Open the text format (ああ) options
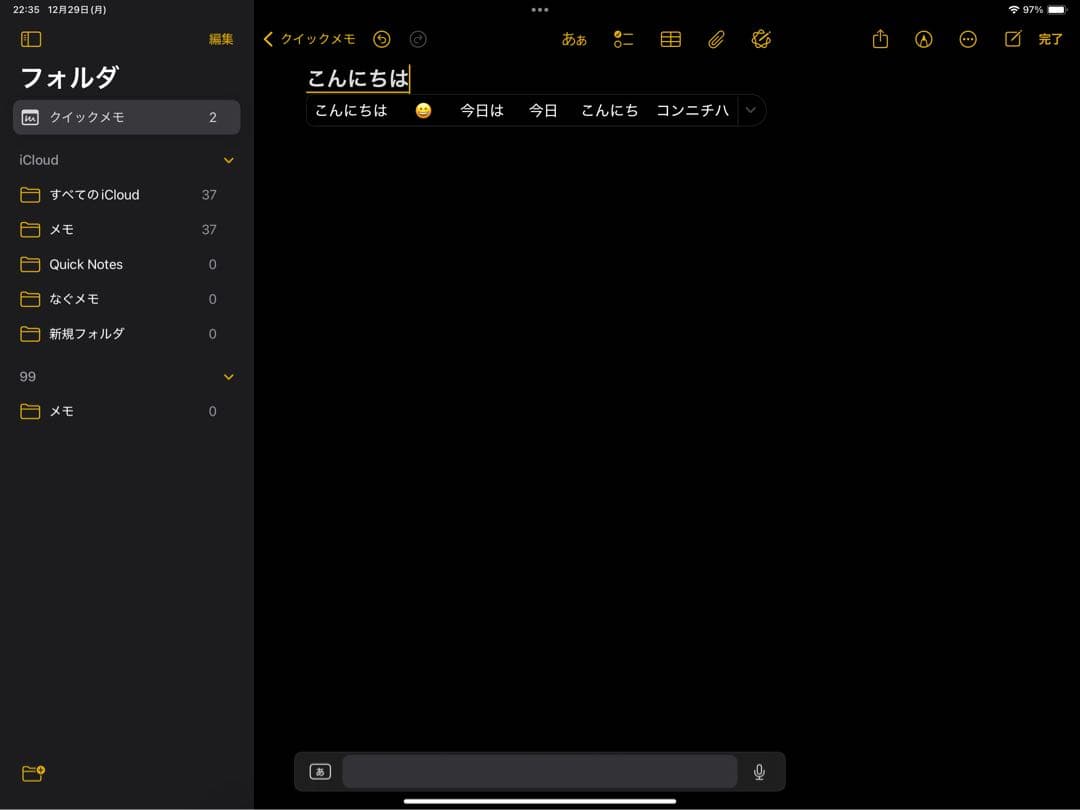 (x=574, y=40)
